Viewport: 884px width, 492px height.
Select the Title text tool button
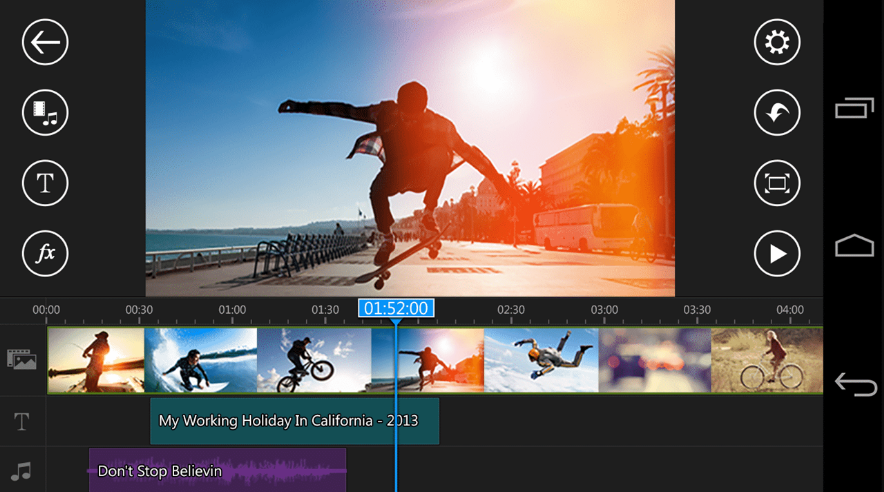45,183
